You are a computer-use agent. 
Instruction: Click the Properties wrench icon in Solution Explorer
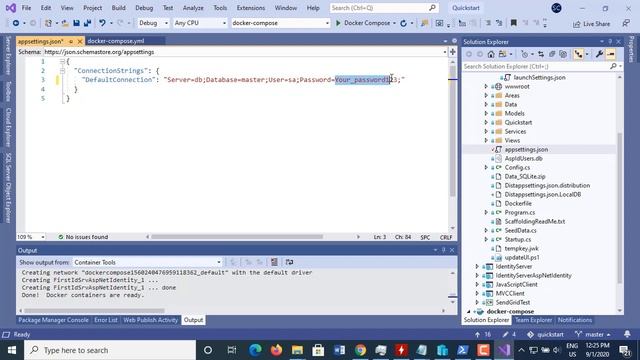click(x=599, y=54)
